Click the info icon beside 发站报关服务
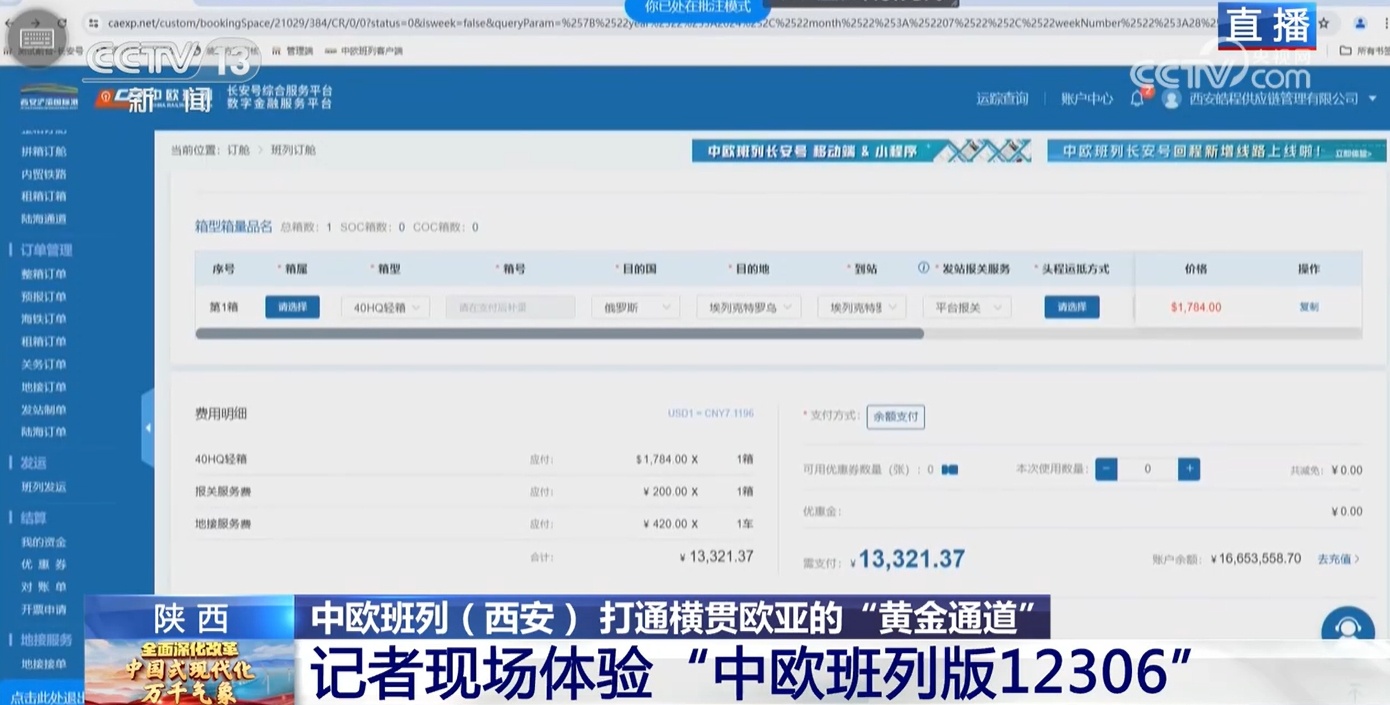The width and height of the screenshot is (1390, 705). (922, 267)
